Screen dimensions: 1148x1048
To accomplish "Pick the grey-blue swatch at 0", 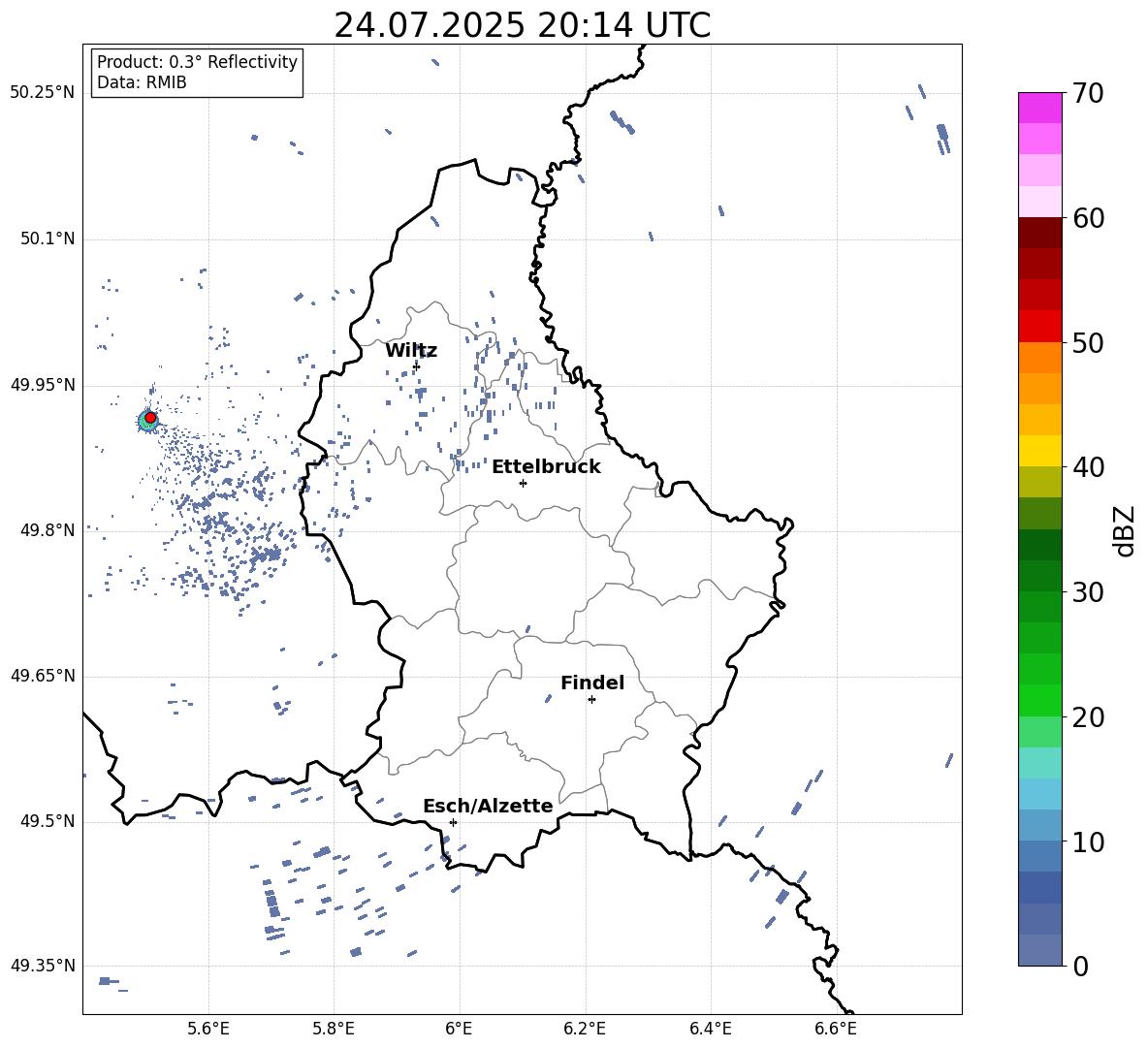I will pyautogui.click(x=1040, y=950).
